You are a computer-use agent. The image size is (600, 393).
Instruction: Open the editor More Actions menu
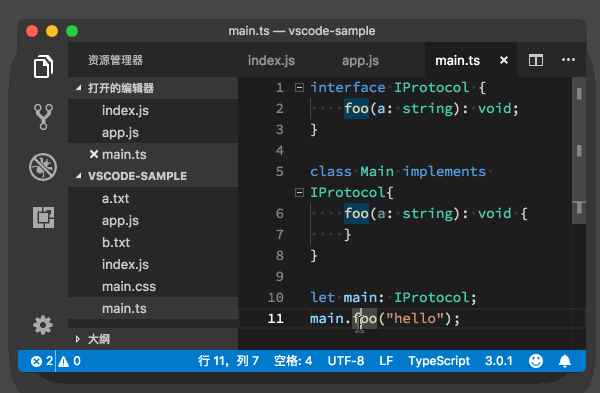click(x=568, y=60)
